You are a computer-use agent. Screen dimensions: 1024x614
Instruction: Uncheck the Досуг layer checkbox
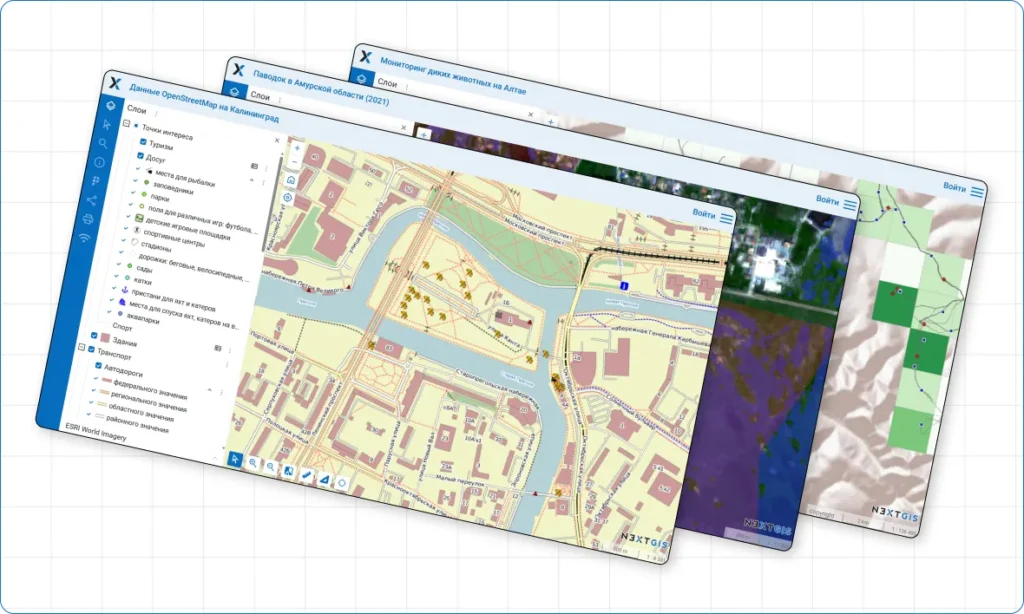(140, 156)
